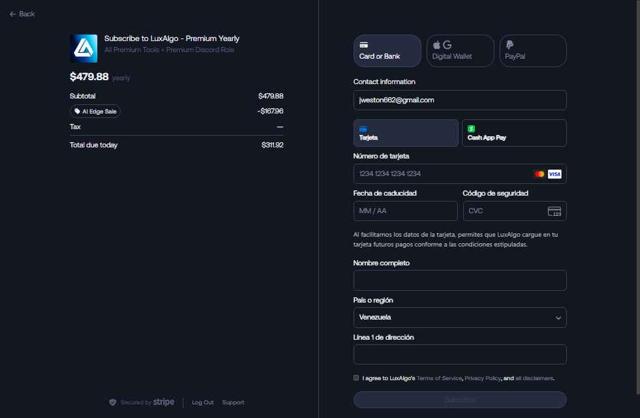640x418 pixels.
Task: Click the card icon in Card or Bank tab
Action: pos(363,44)
